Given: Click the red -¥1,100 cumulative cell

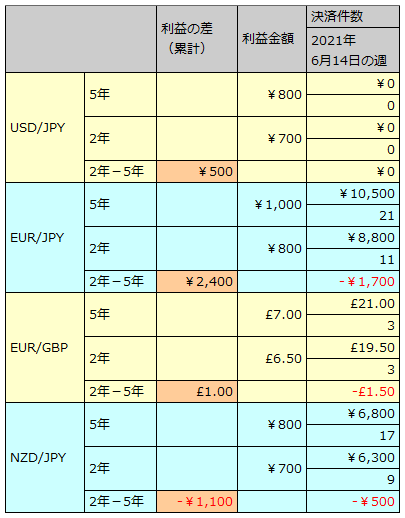Looking at the screenshot, I should 197,501.
